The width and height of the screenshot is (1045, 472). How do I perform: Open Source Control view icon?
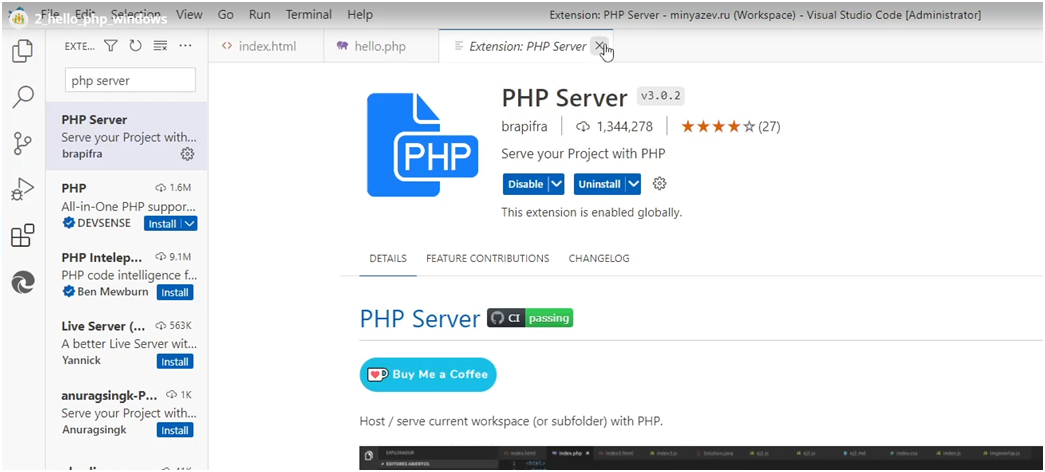tap(23, 143)
